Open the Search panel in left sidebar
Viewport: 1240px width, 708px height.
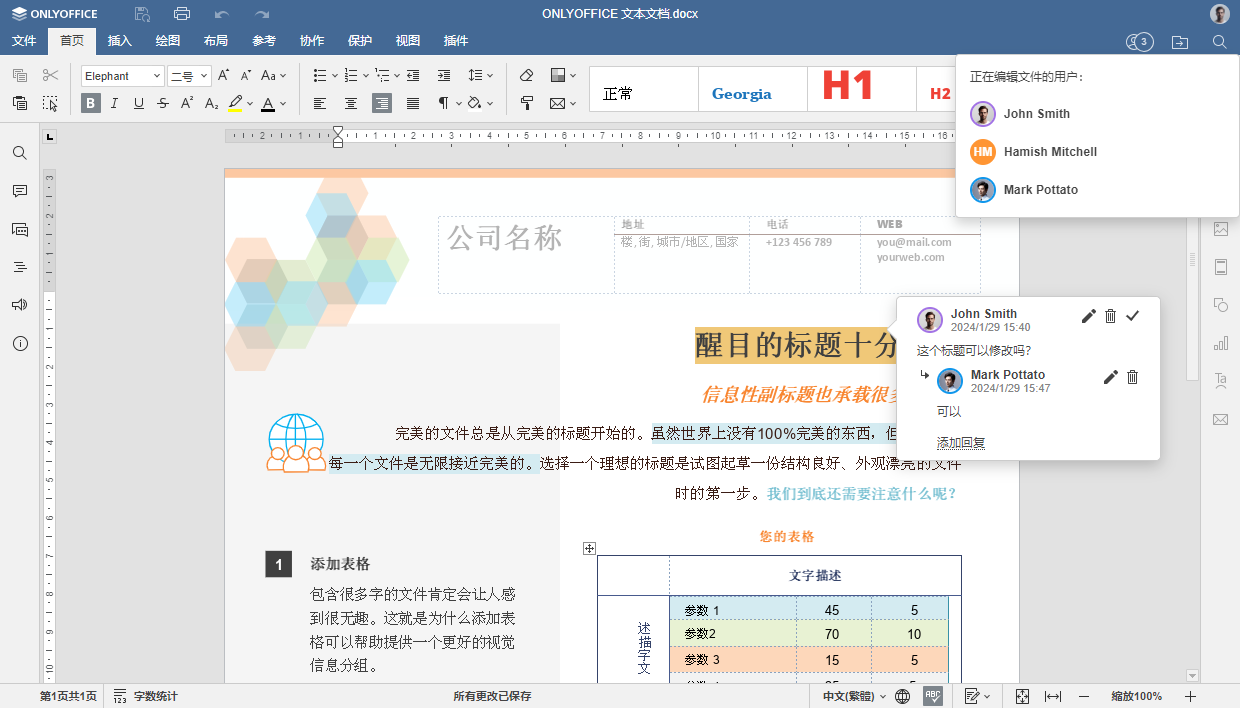[19, 153]
